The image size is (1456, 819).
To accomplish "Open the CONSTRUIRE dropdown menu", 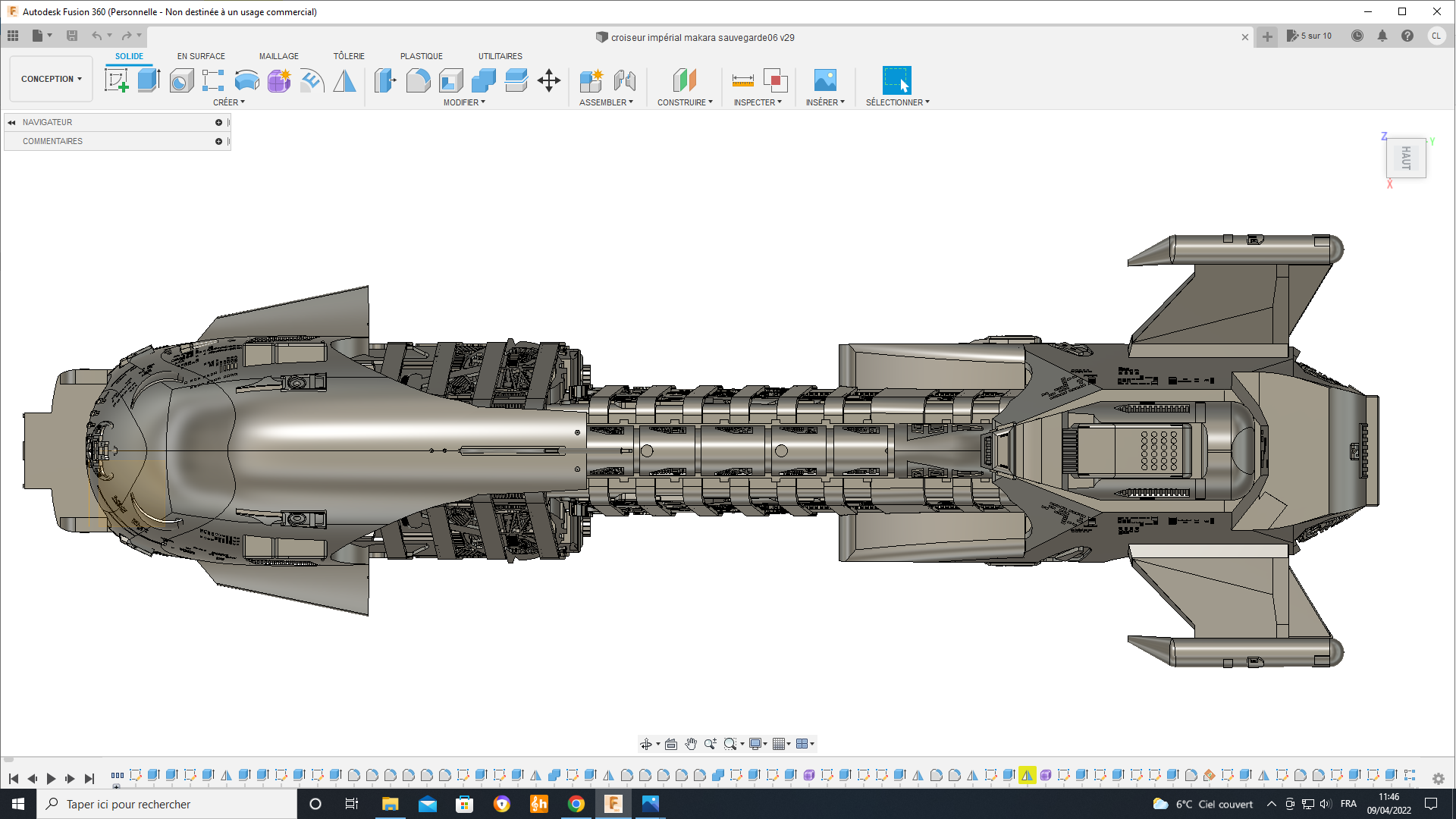I will tap(684, 102).
